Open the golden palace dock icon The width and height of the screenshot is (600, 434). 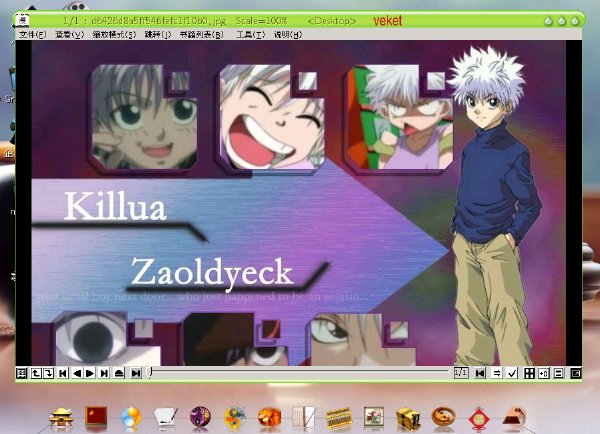tap(61, 418)
